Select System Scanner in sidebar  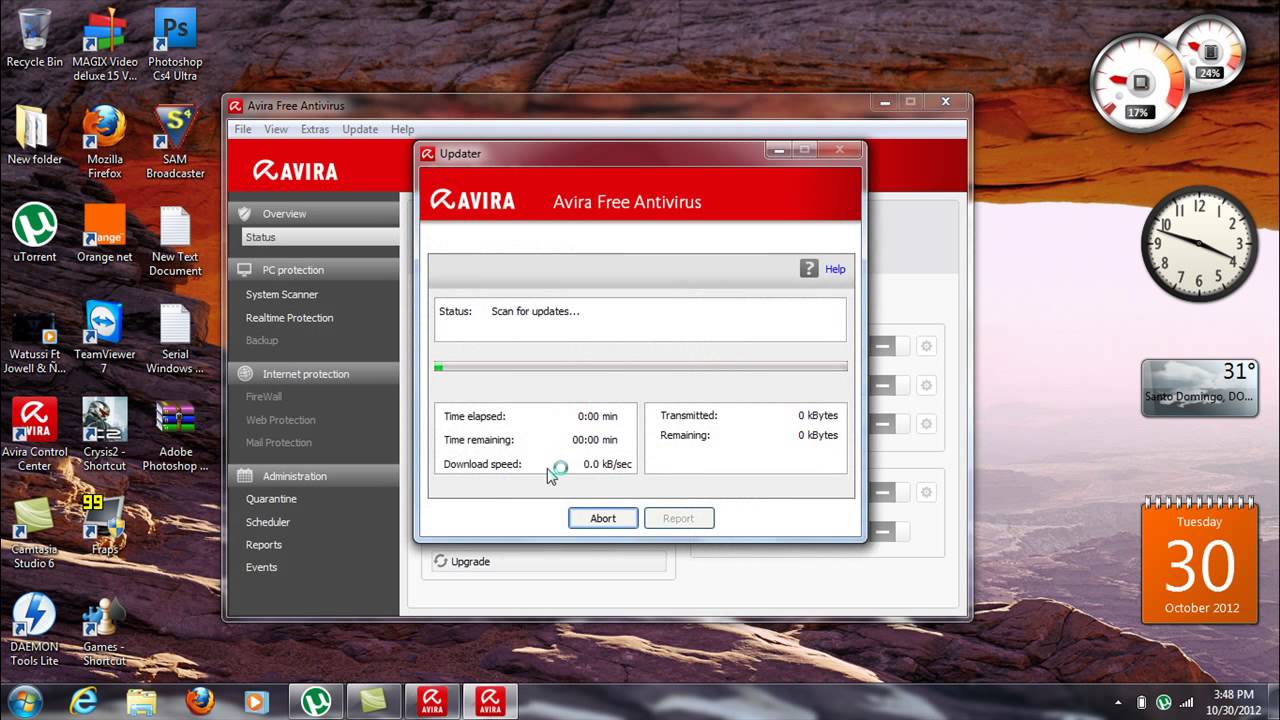pos(282,294)
